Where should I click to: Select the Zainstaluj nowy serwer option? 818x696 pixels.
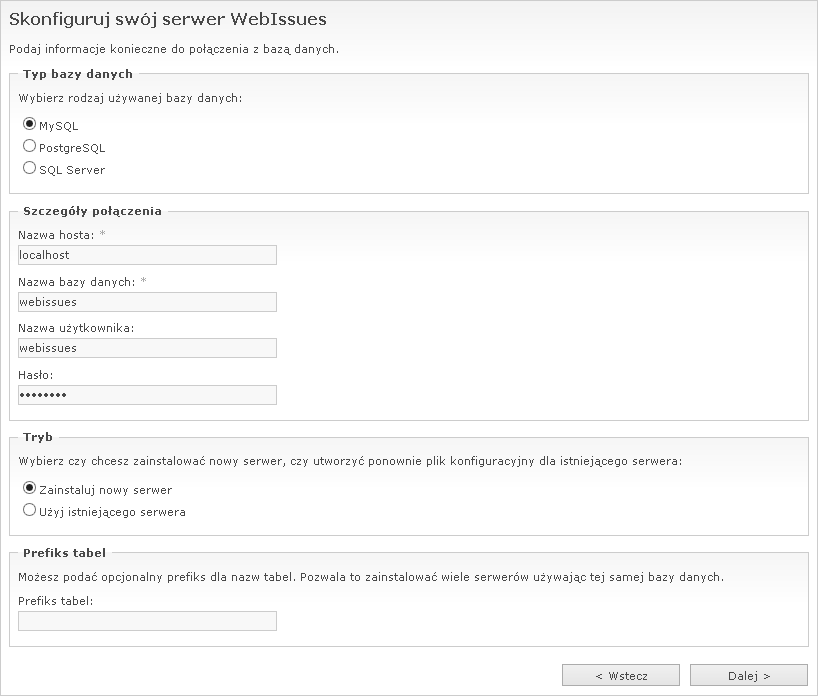(29, 489)
